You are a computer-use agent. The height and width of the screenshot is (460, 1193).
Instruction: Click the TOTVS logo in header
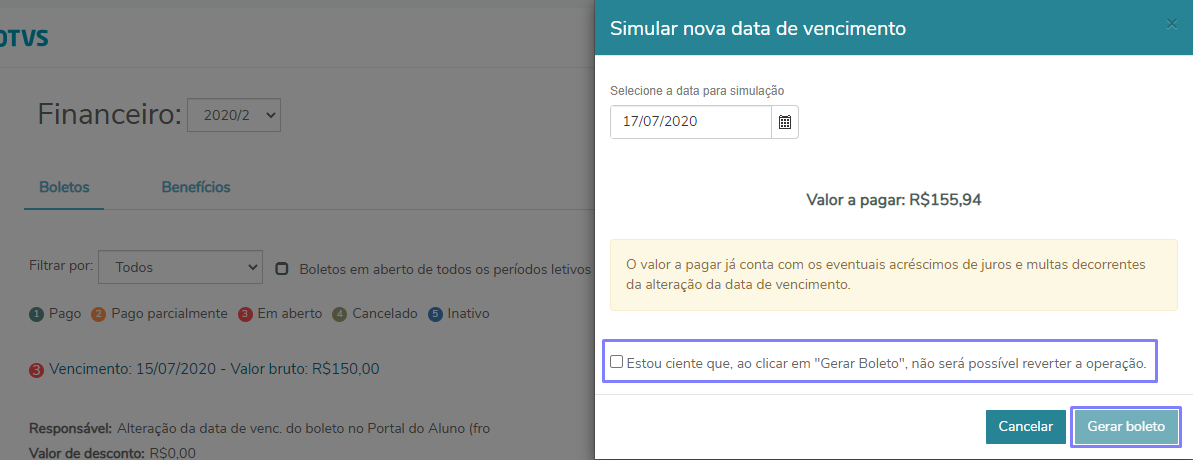(22, 39)
